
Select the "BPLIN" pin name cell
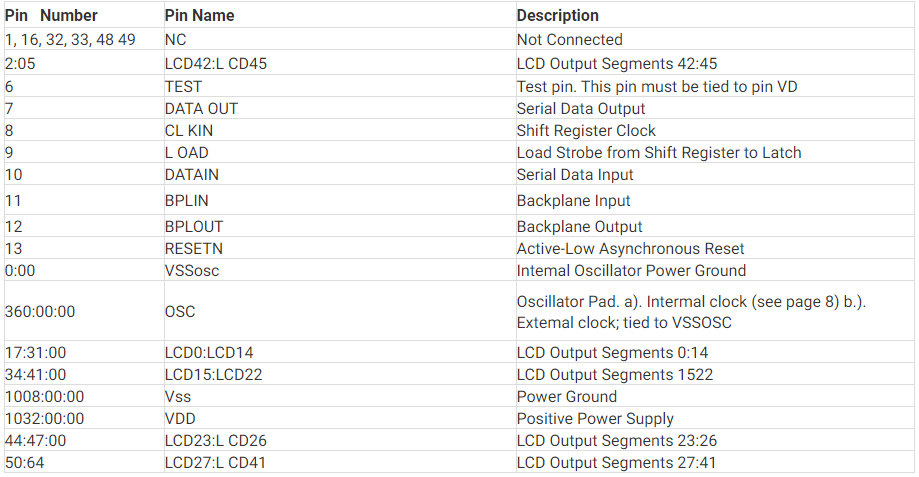pos(187,201)
